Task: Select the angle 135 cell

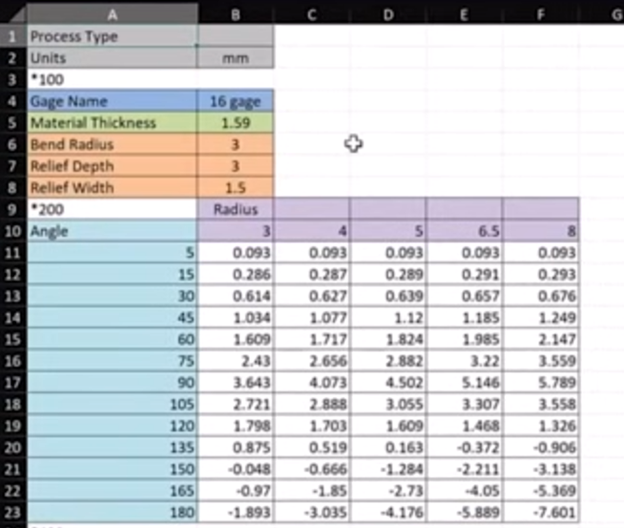Action: pos(111,447)
